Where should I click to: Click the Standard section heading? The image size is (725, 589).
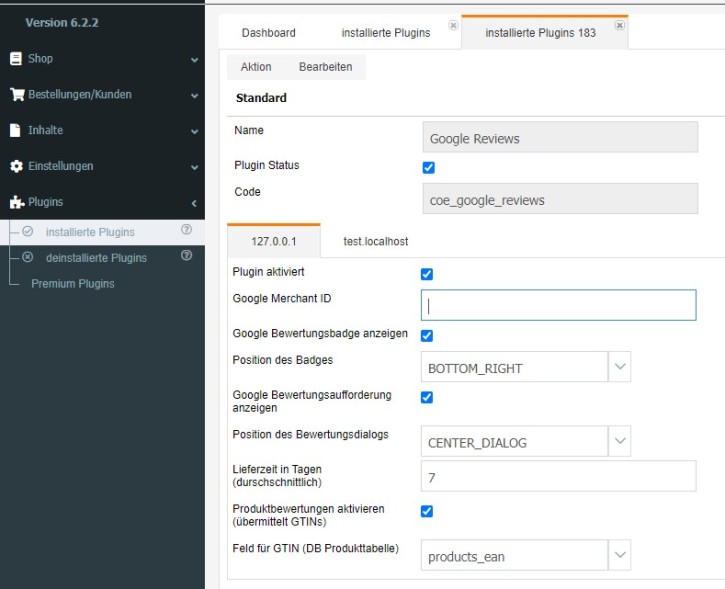(261, 98)
